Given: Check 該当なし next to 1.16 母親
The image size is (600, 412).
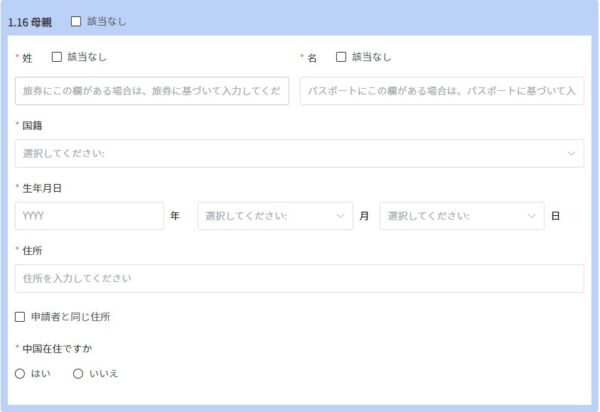Looking at the screenshot, I should click(x=76, y=21).
